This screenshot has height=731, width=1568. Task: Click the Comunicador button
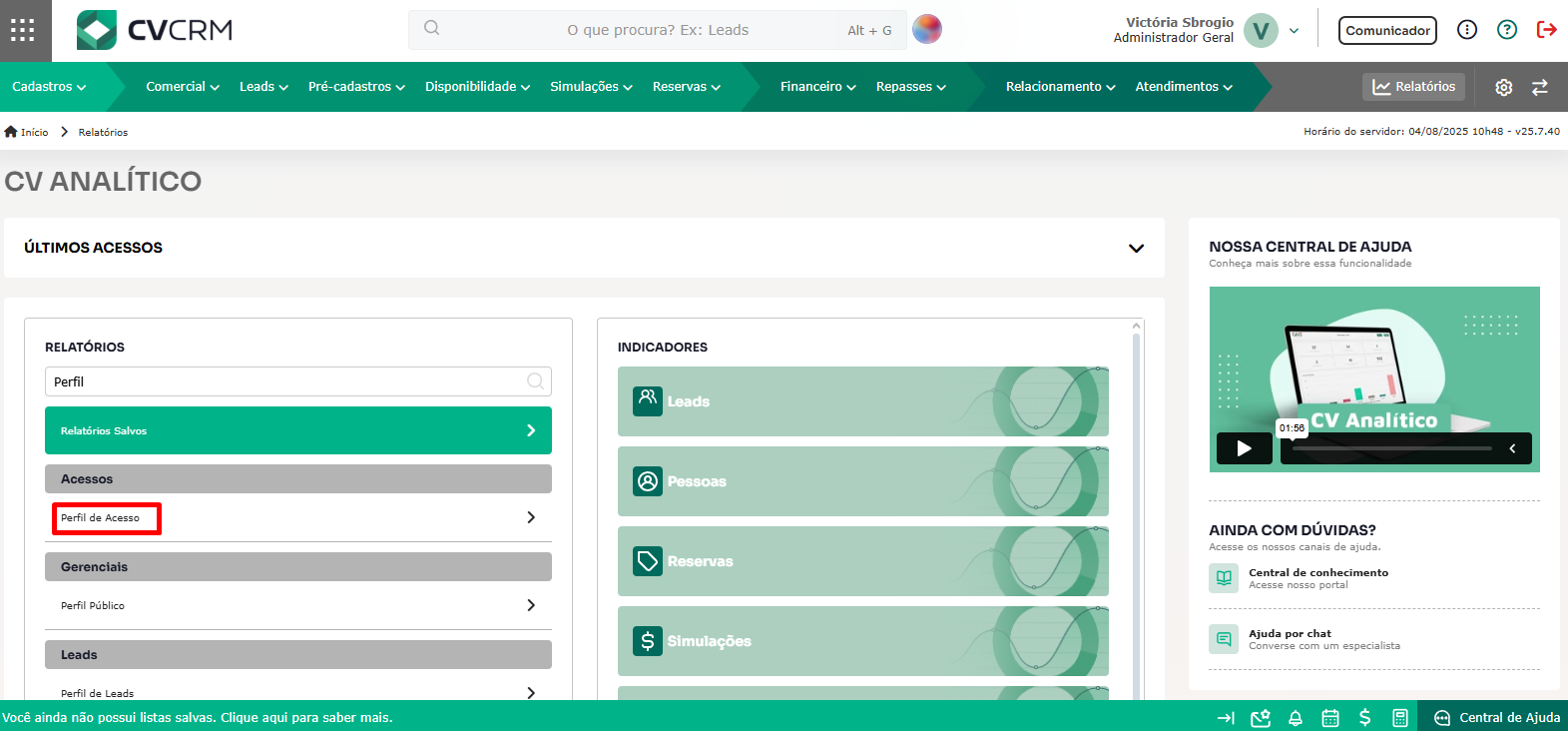click(x=1387, y=30)
